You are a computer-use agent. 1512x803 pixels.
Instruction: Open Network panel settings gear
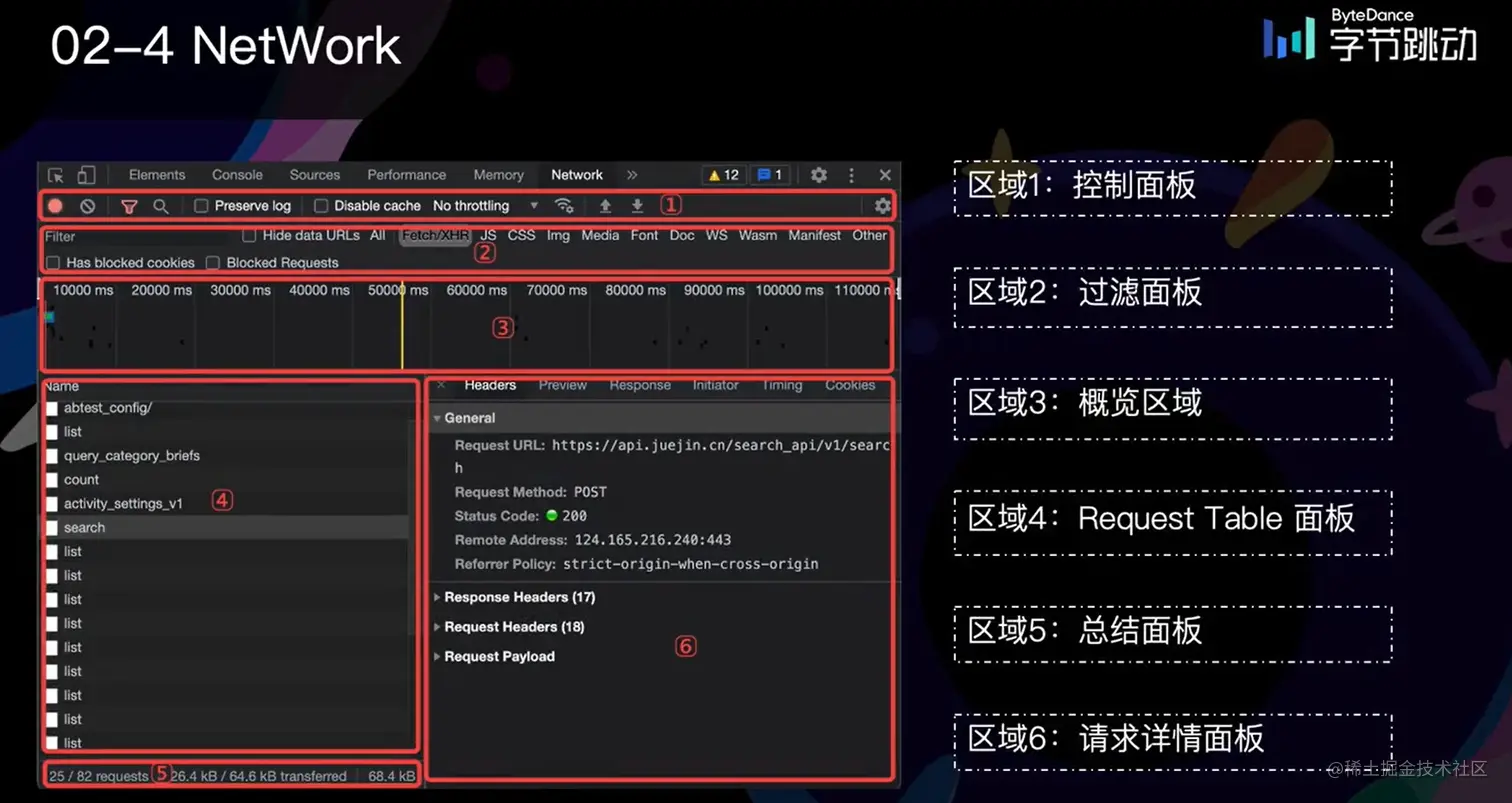click(882, 206)
